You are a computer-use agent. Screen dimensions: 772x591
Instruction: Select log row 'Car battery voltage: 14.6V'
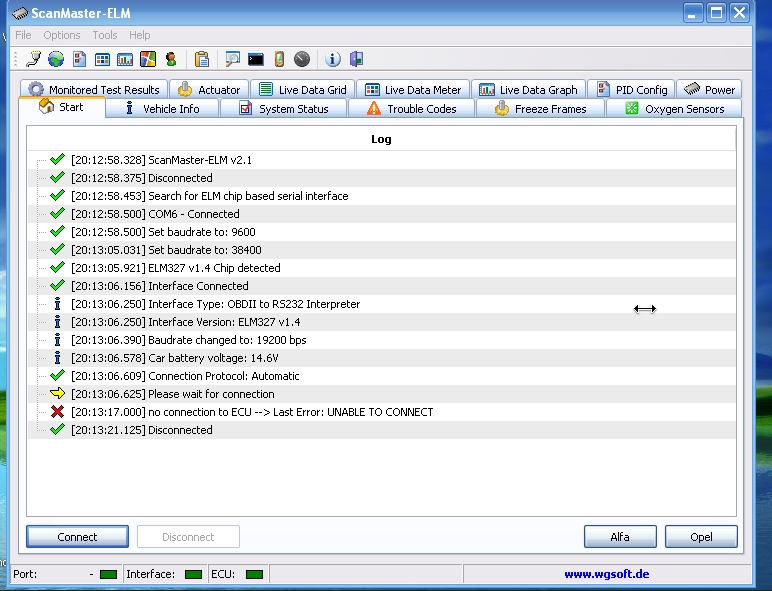point(382,358)
